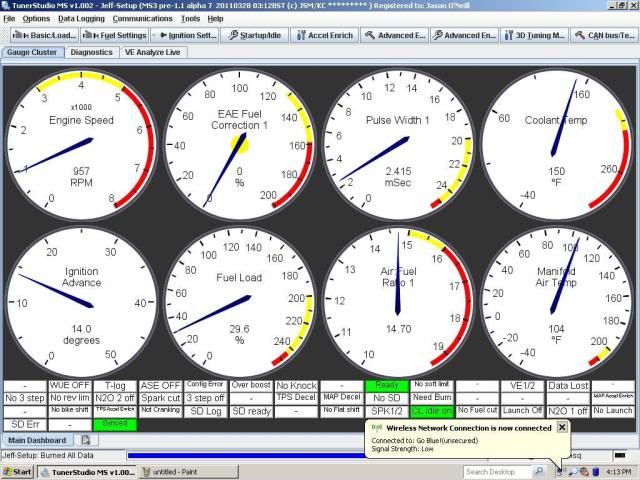Click the green Synced indicator

pos(115,424)
